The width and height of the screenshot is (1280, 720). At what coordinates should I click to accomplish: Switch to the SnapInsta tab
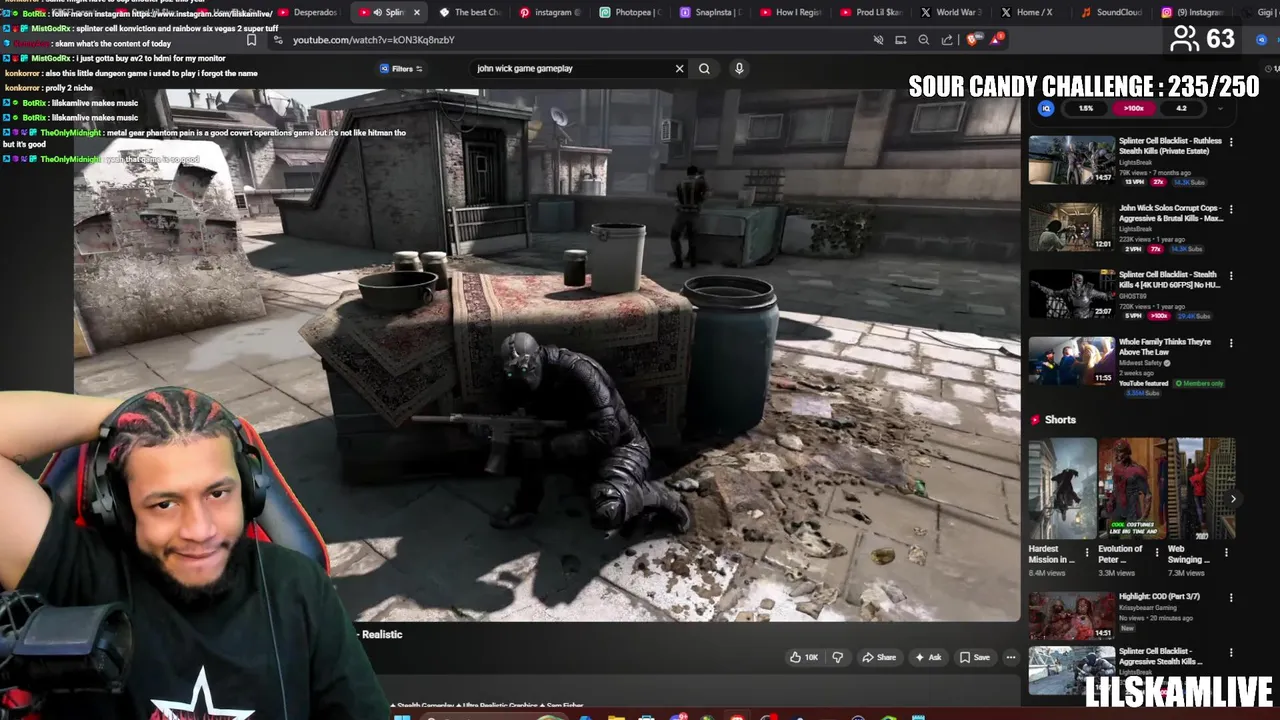click(710, 12)
